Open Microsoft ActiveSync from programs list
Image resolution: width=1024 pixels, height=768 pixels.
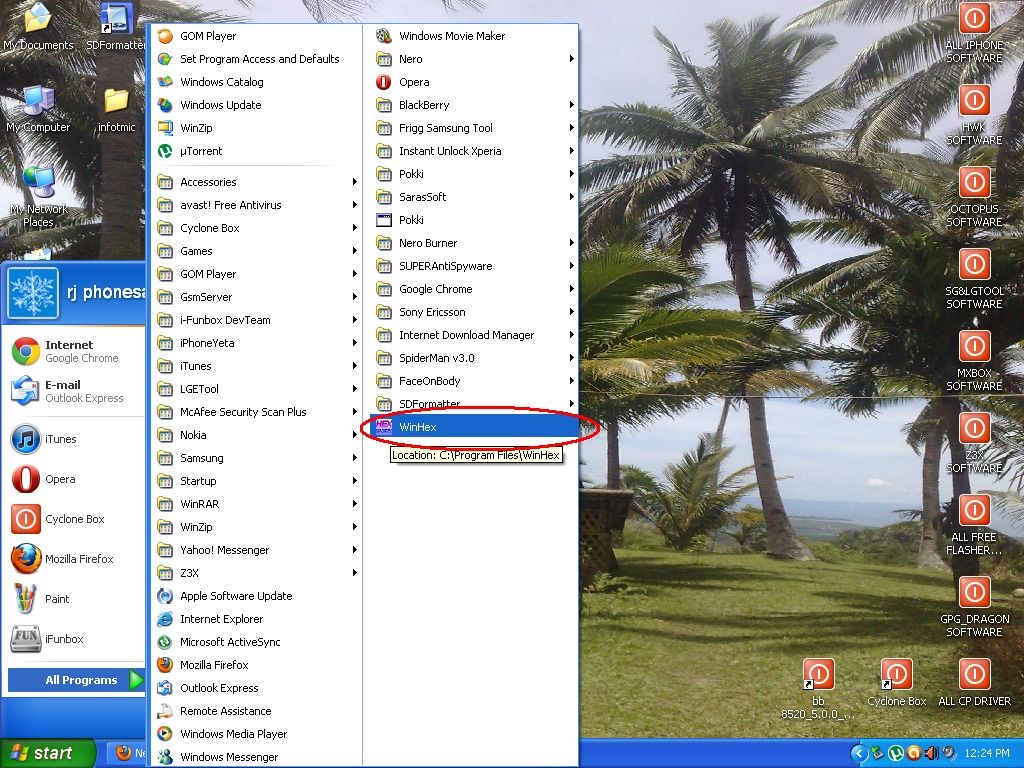click(x=256, y=642)
